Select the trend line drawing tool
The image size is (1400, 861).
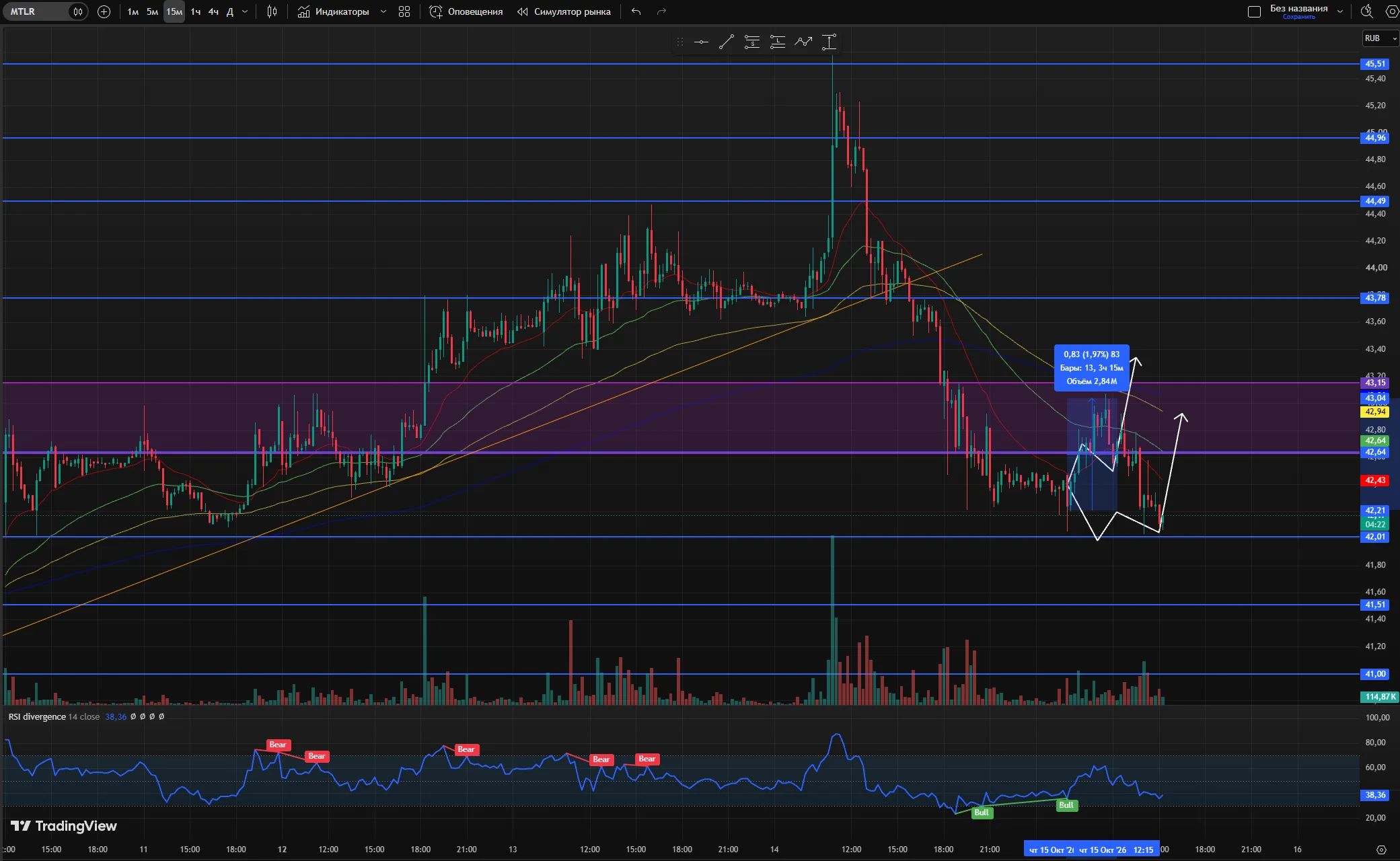click(727, 42)
